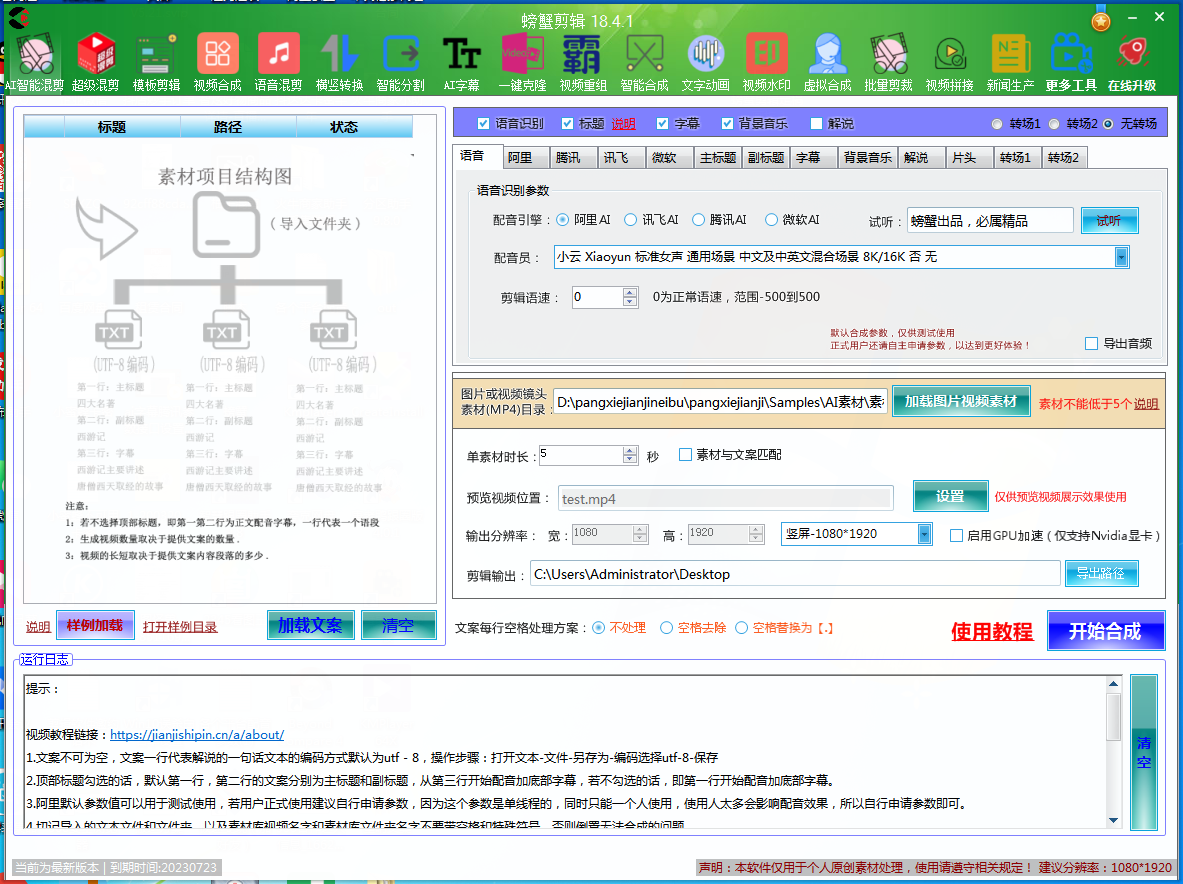The image size is (1183, 884).
Task: Click the 试听 sample text input field
Action: click(x=989, y=221)
